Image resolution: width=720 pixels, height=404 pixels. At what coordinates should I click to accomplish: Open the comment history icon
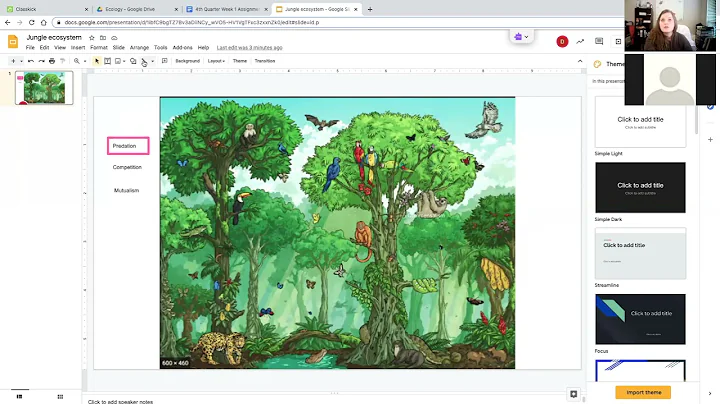[599, 42]
